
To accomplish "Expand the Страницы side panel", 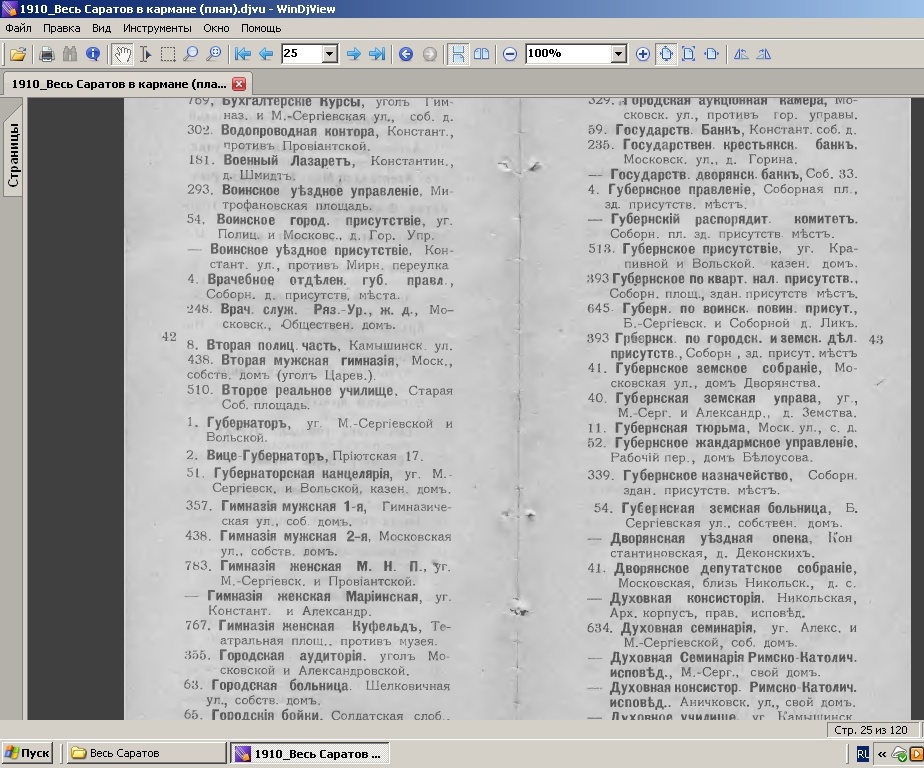I will [13, 157].
